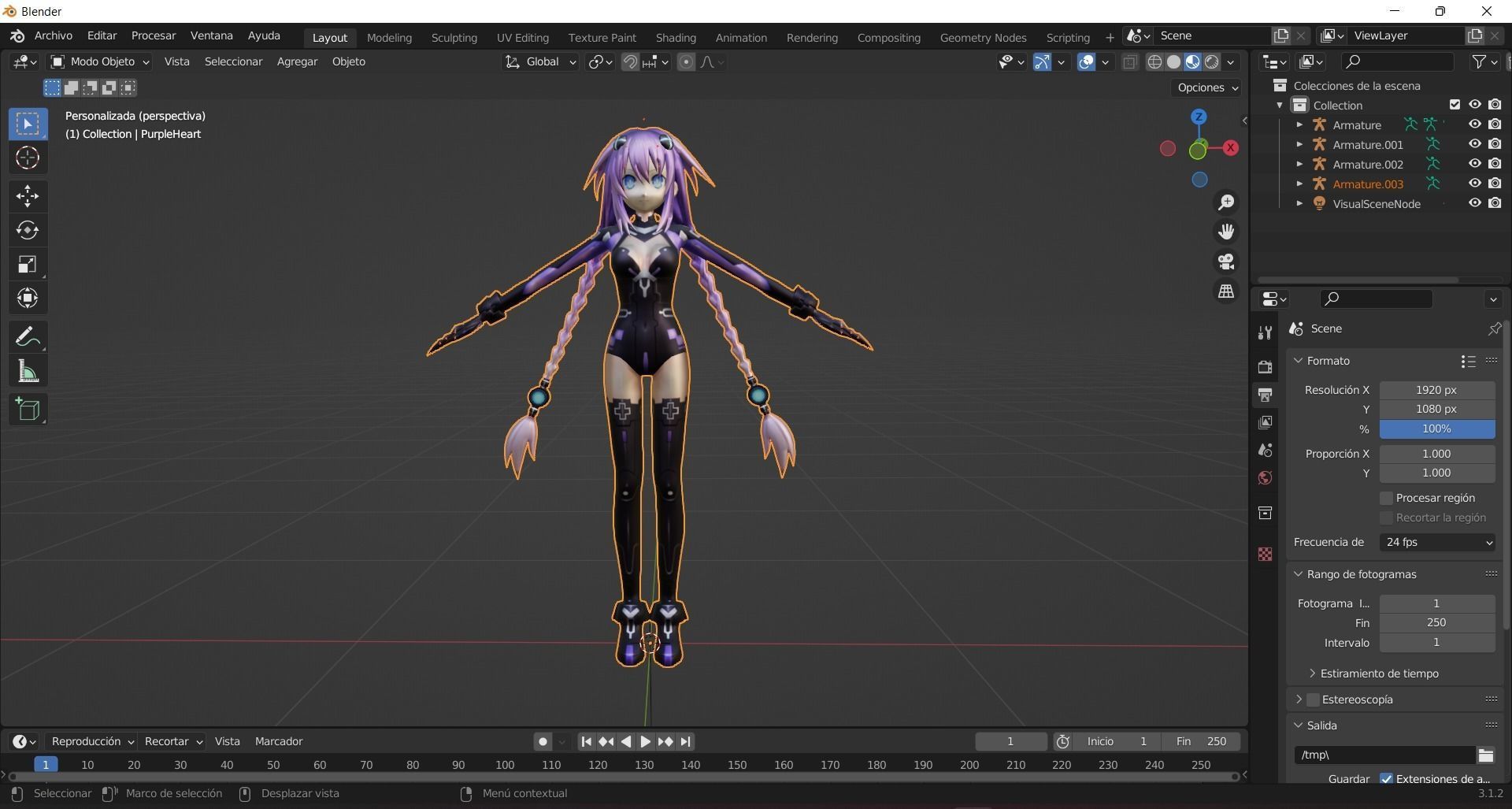Expand Armature tree item
1512x809 pixels.
pyautogui.click(x=1299, y=124)
